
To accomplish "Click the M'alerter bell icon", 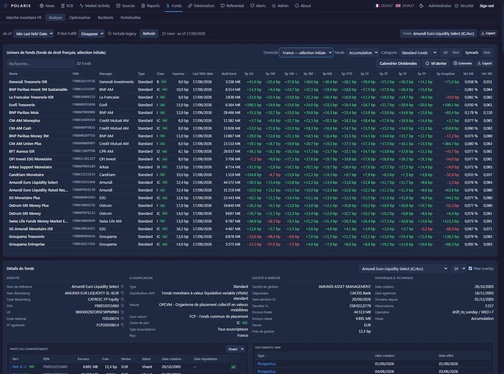I will (x=427, y=63).
